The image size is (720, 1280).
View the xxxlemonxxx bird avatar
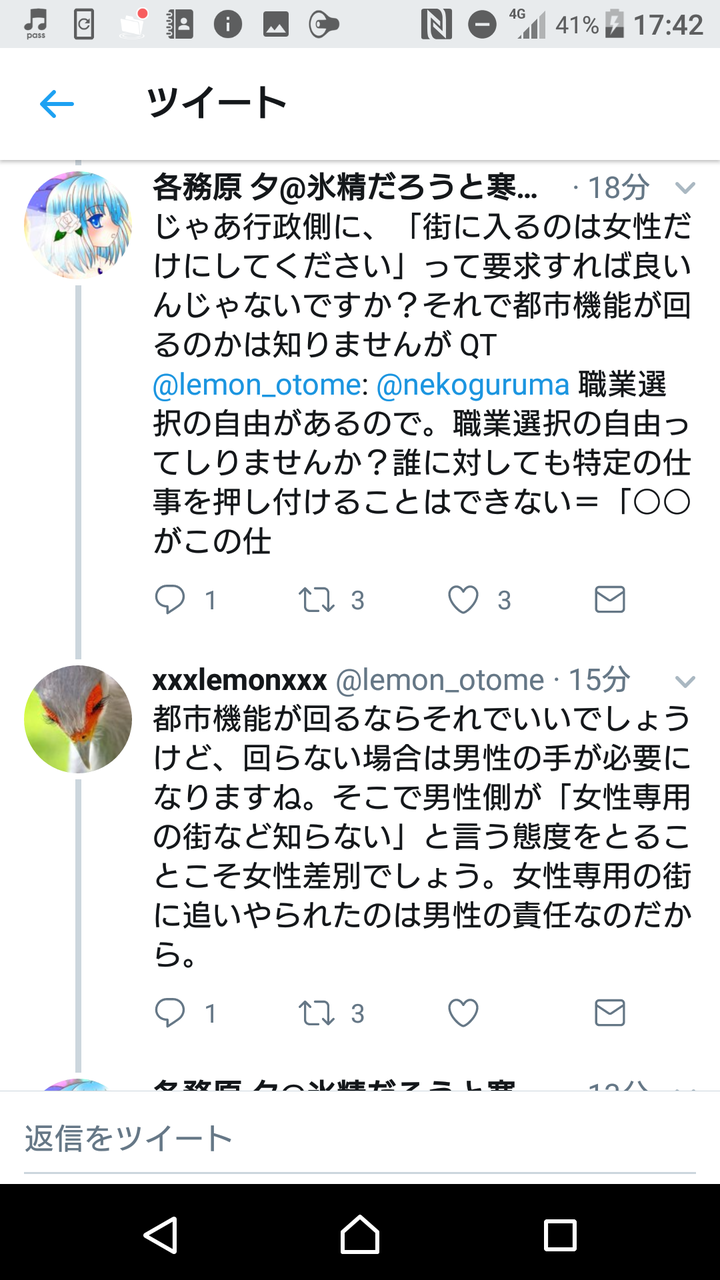pyautogui.click(x=78, y=719)
